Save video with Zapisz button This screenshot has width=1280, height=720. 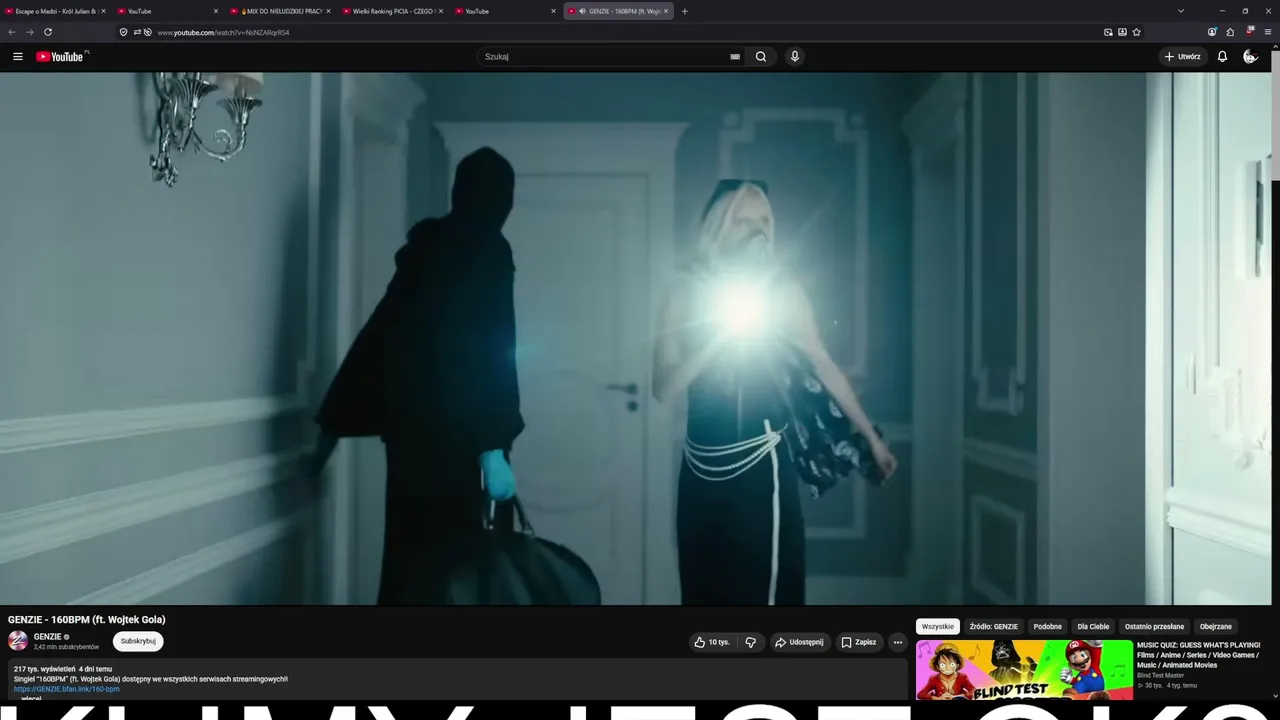point(858,642)
